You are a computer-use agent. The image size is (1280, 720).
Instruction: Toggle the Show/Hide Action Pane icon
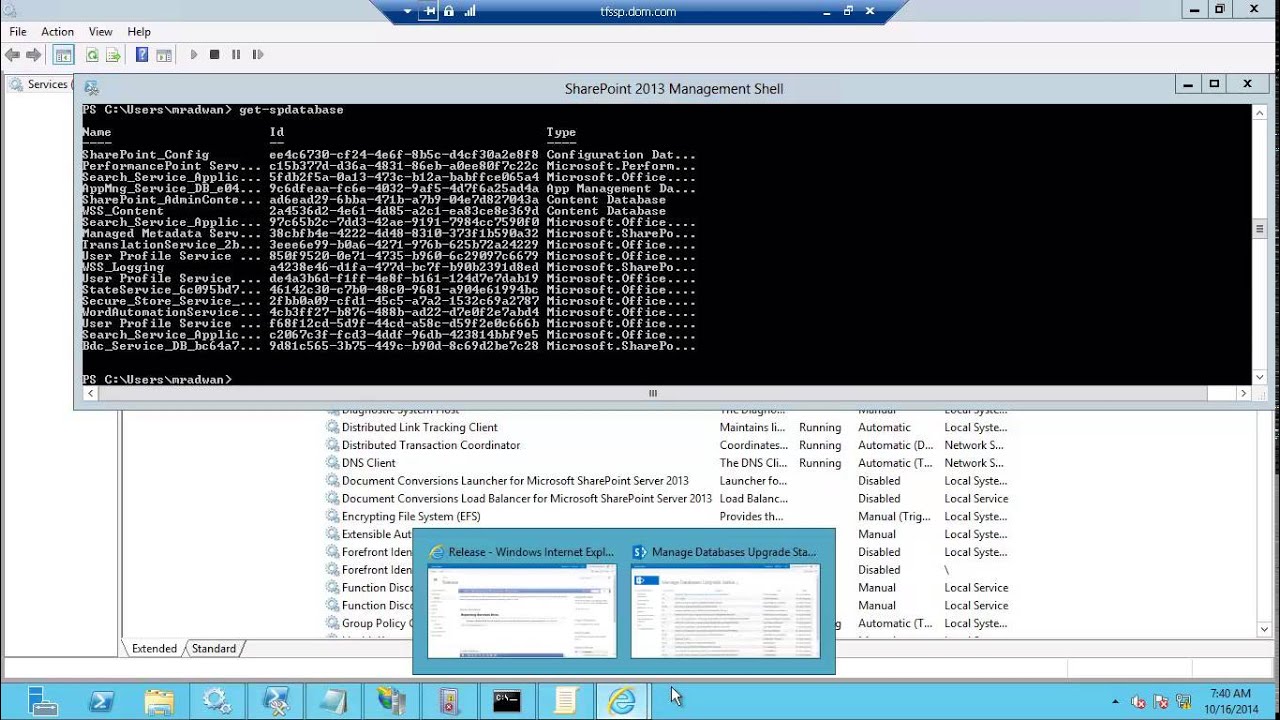point(164,55)
